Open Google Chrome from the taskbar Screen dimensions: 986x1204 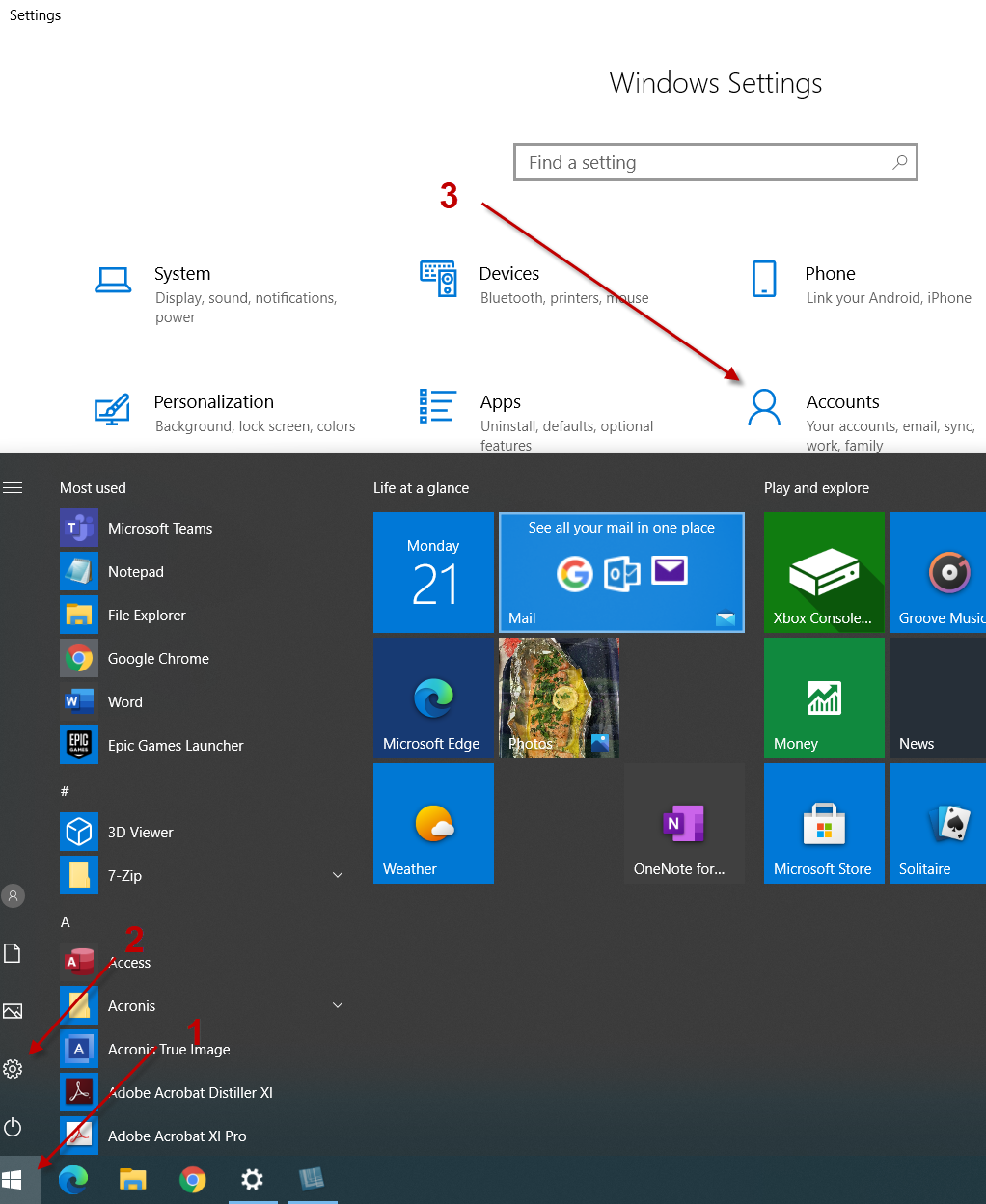193,1179
